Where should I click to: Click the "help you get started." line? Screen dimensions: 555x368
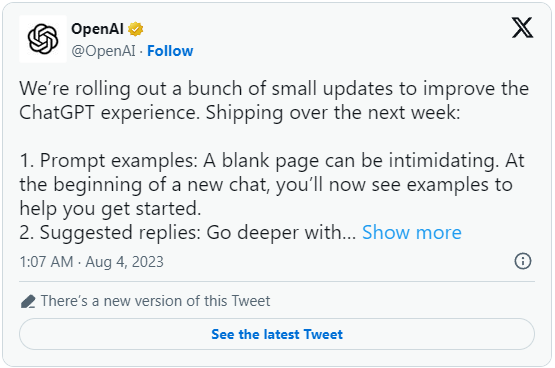110,209
